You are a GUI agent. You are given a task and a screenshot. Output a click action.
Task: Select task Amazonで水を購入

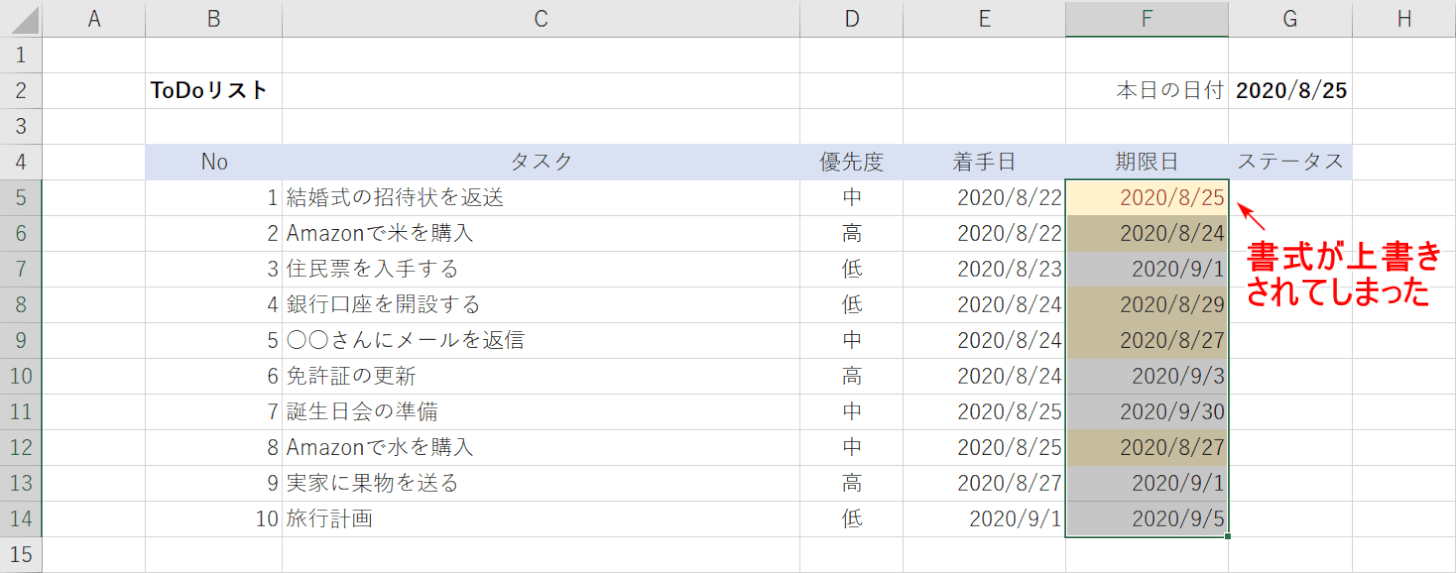[541, 448]
